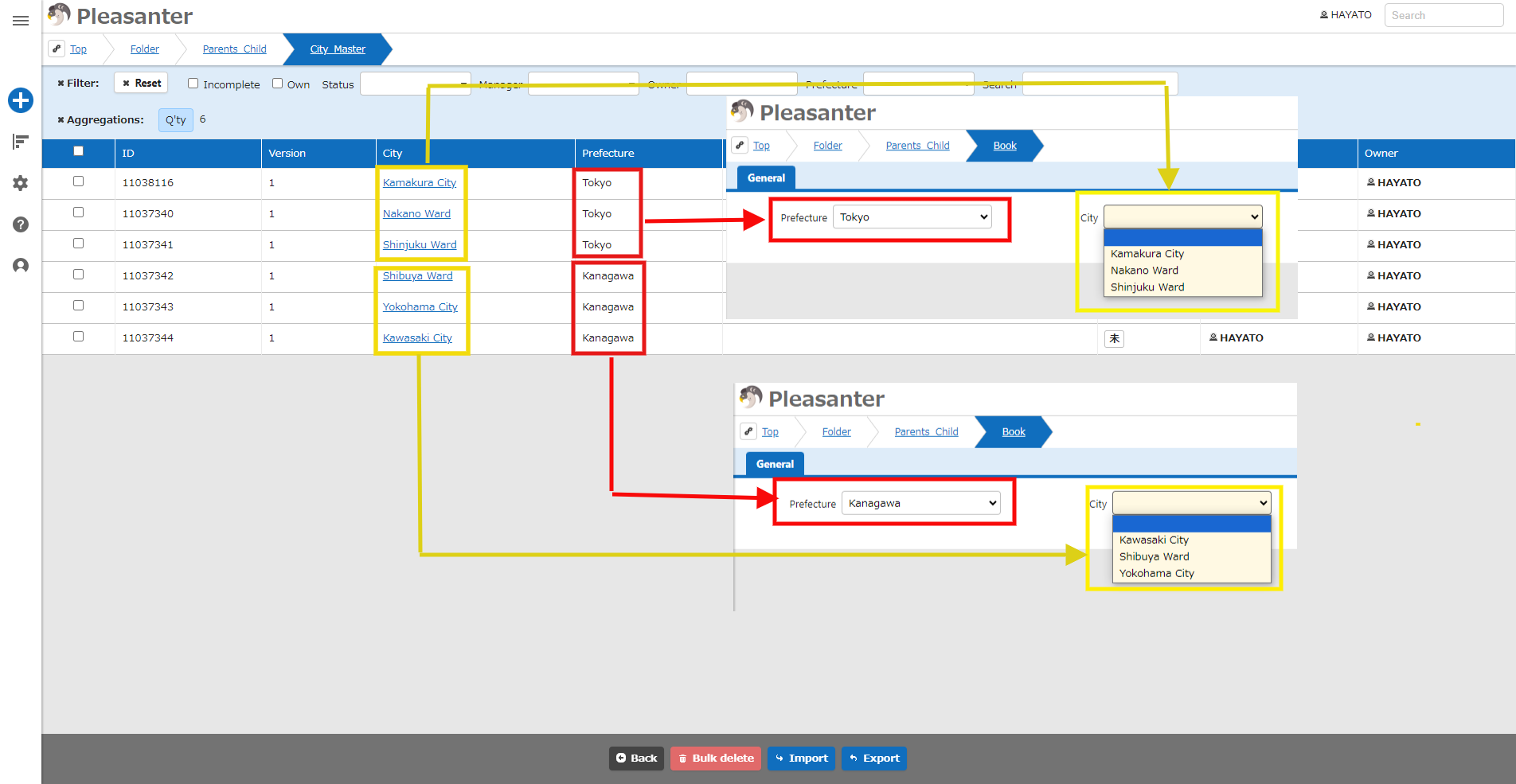The height and width of the screenshot is (784, 1516).
Task: Collapse the Aggregations section label
Action: coord(100,119)
